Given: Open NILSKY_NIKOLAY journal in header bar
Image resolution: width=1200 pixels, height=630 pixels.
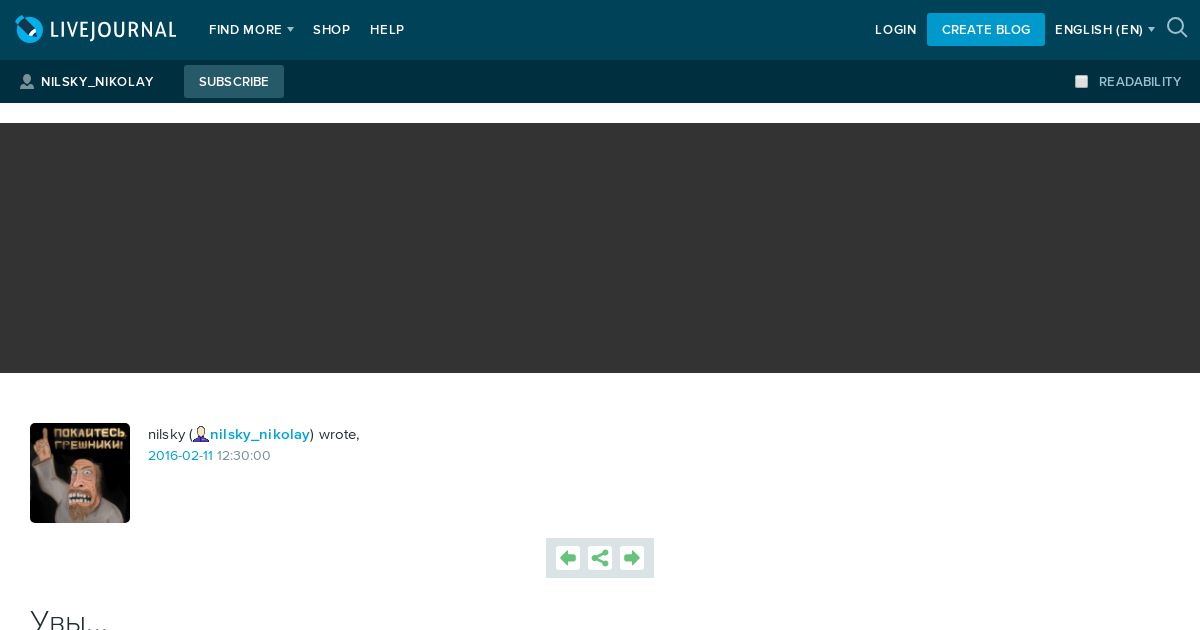Looking at the screenshot, I should [97, 82].
